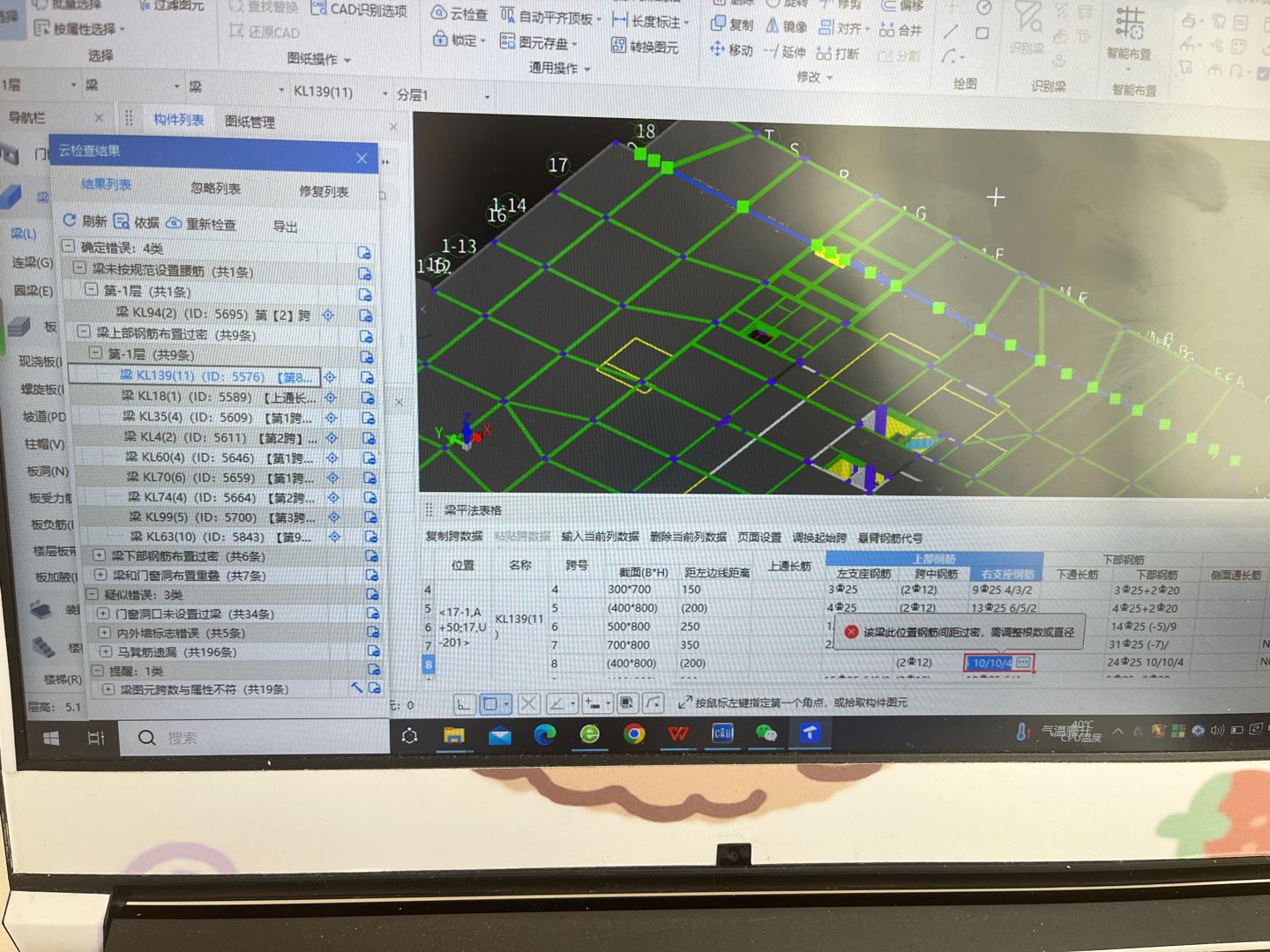Click 输入当前列数据 button

coord(601,536)
